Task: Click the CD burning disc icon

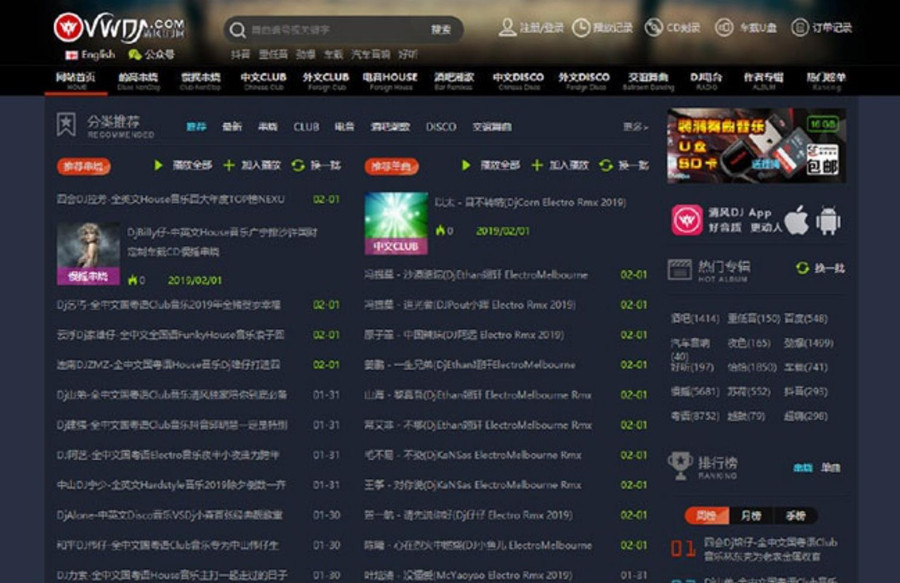Action: [x=654, y=27]
